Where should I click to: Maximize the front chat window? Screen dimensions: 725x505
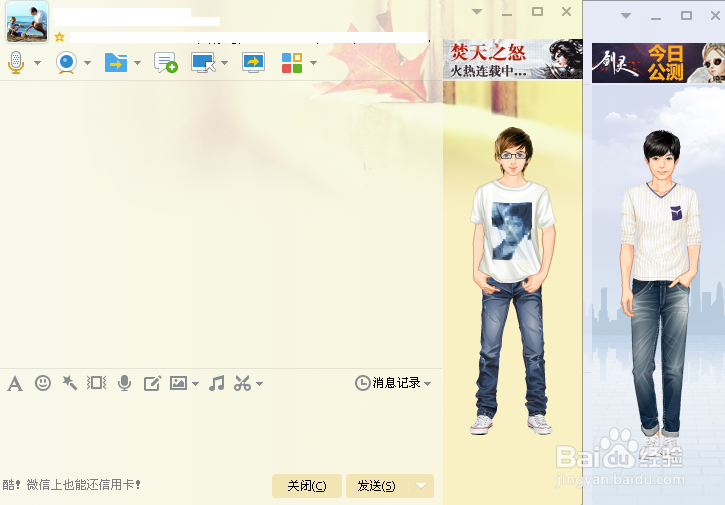(x=537, y=12)
